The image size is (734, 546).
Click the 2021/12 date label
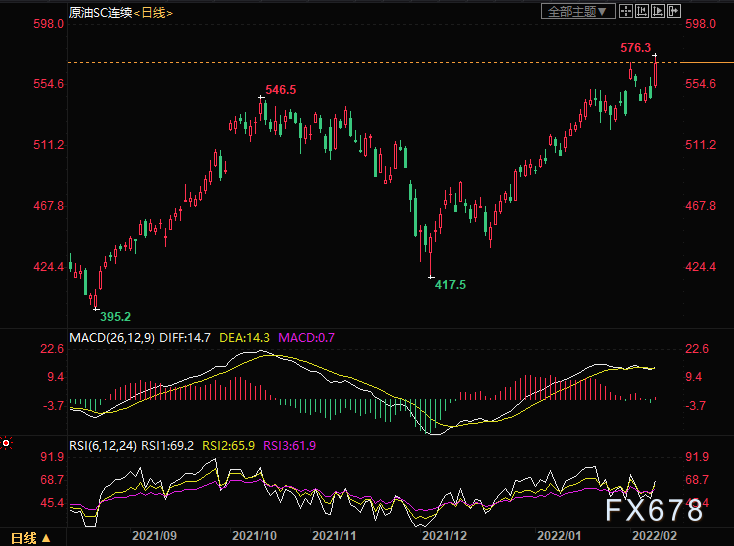444,536
